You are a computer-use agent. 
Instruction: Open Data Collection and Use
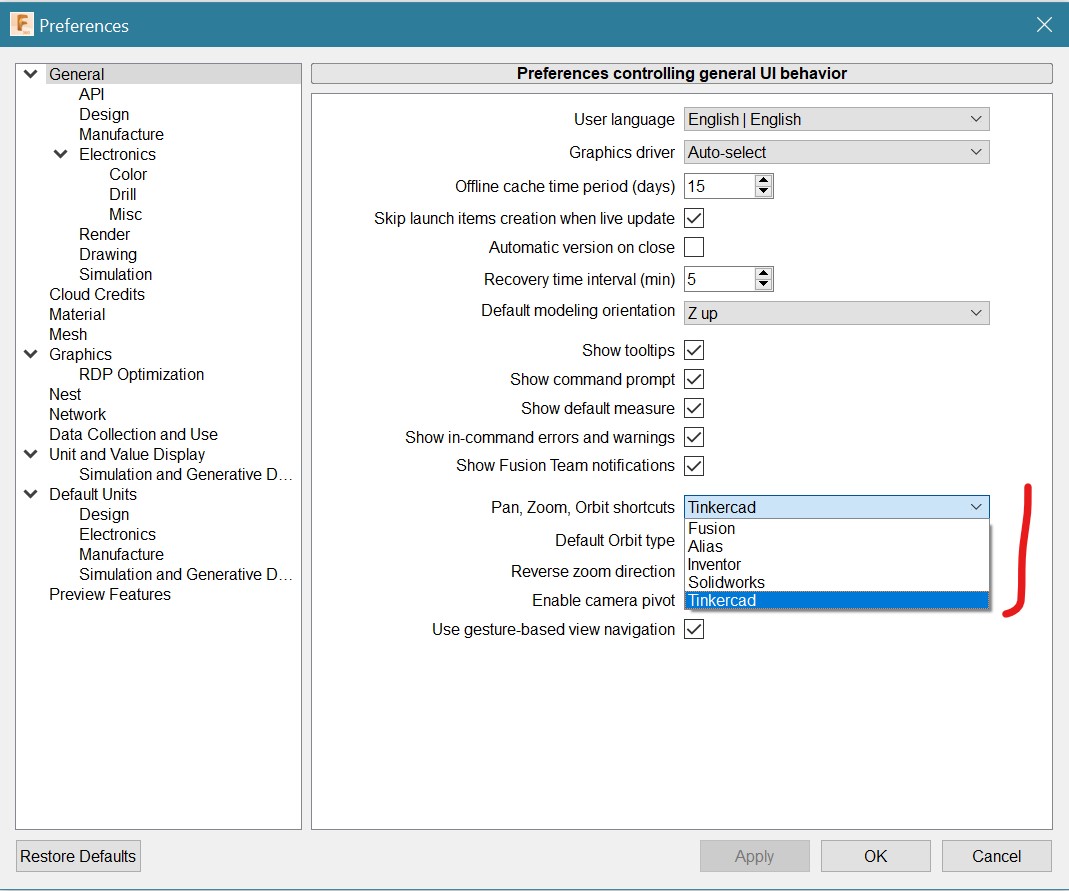(x=133, y=434)
